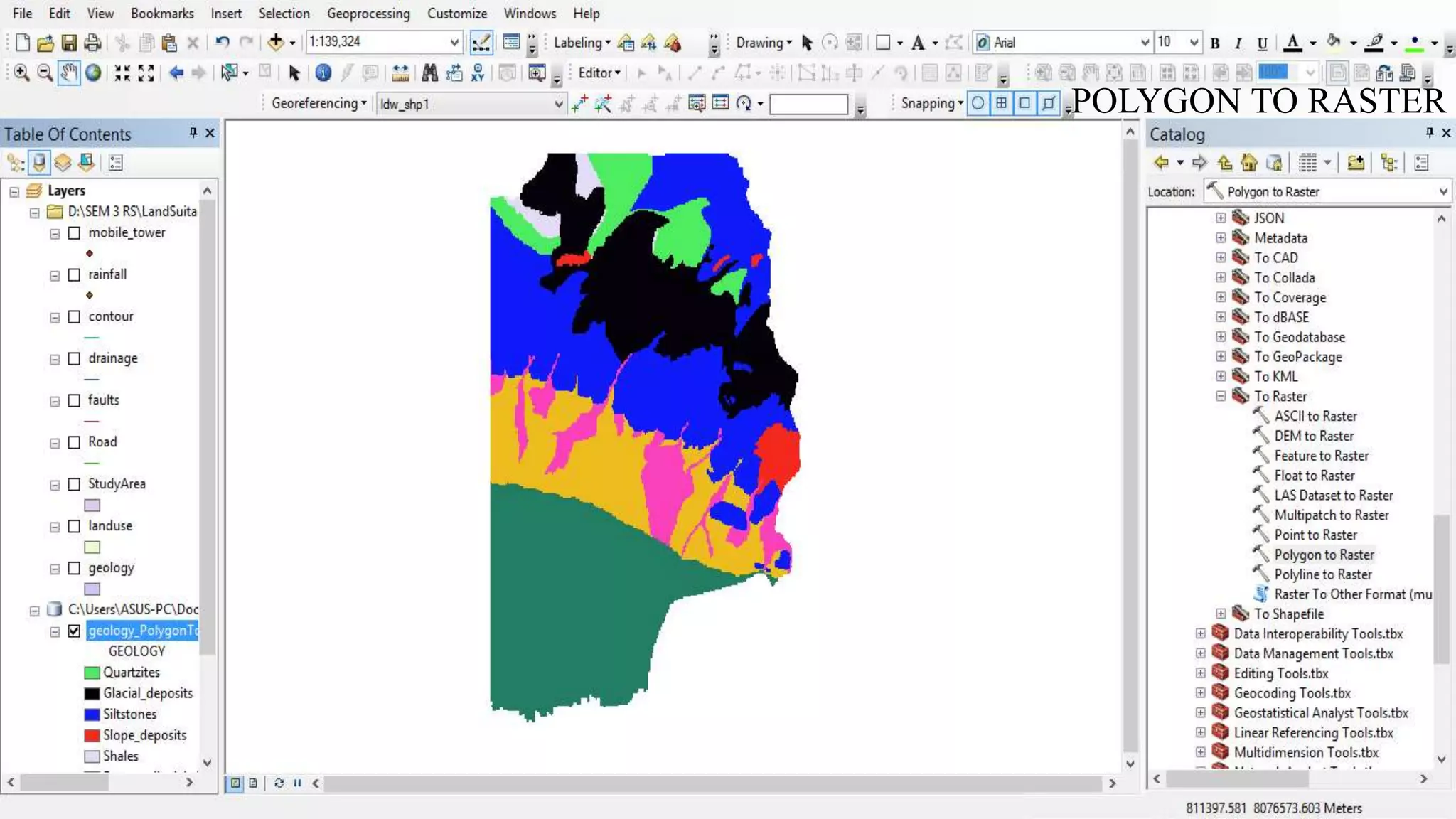Screen dimensions: 1456x819
Task: Select Polygon to Raster tool in Catalog
Action: pyautogui.click(x=1323, y=555)
